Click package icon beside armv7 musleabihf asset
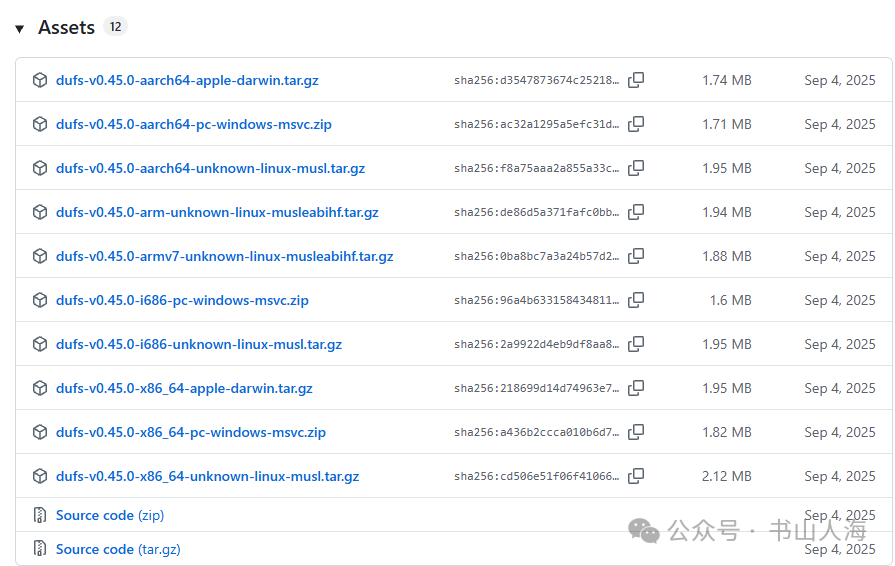This screenshot has height=566, width=895. point(40,256)
